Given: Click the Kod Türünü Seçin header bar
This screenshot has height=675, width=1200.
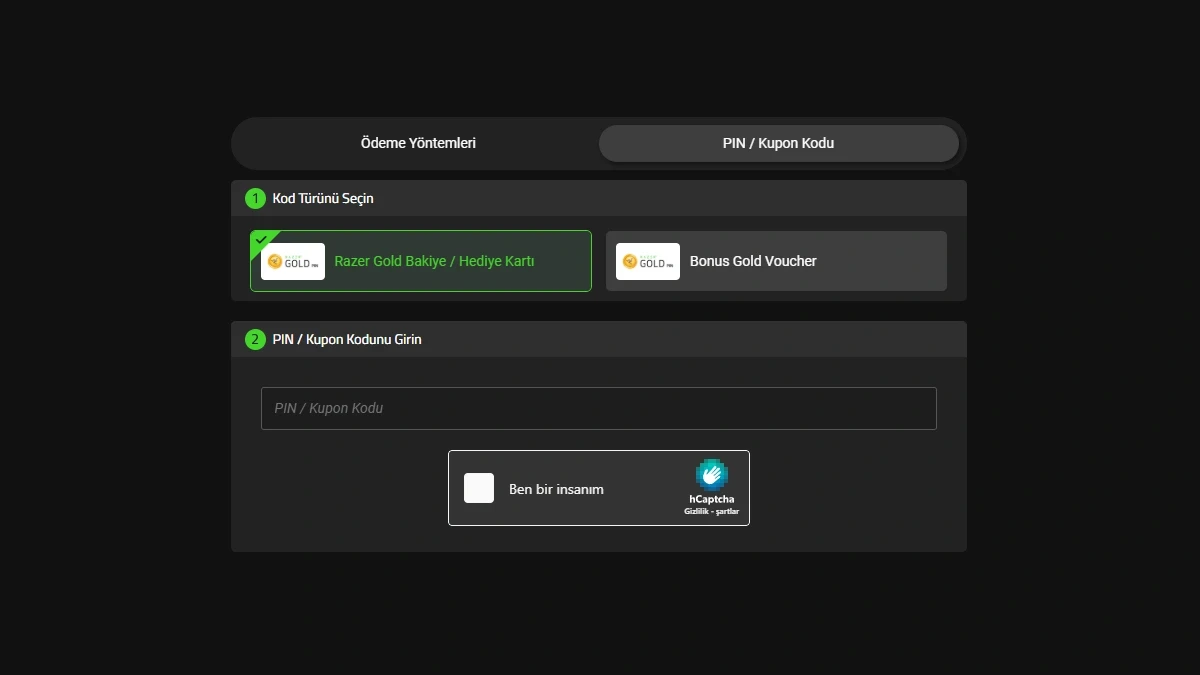Looking at the screenshot, I should 598,198.
